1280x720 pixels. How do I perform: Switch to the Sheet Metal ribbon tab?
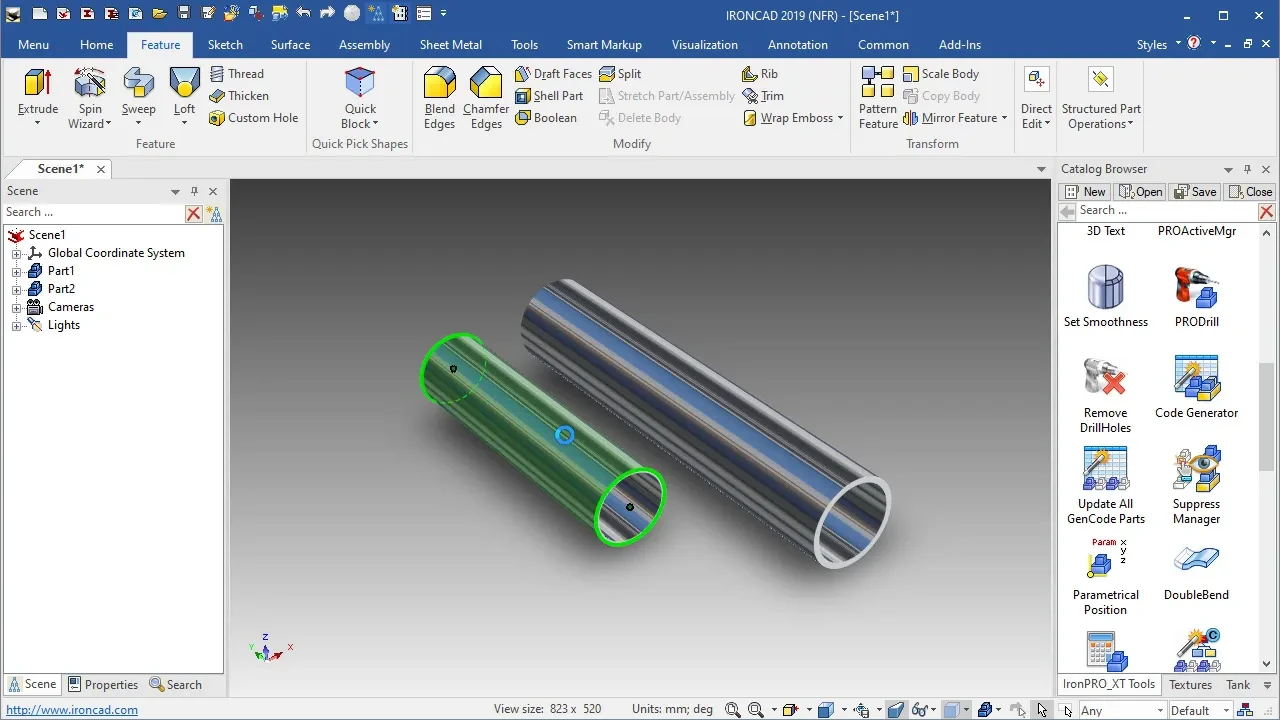pos(450,45)
